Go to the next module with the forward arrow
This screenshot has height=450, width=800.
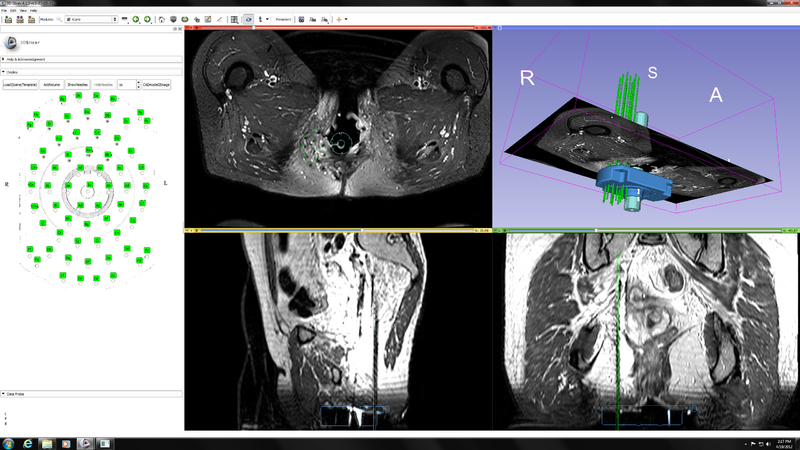click(148, 19)
